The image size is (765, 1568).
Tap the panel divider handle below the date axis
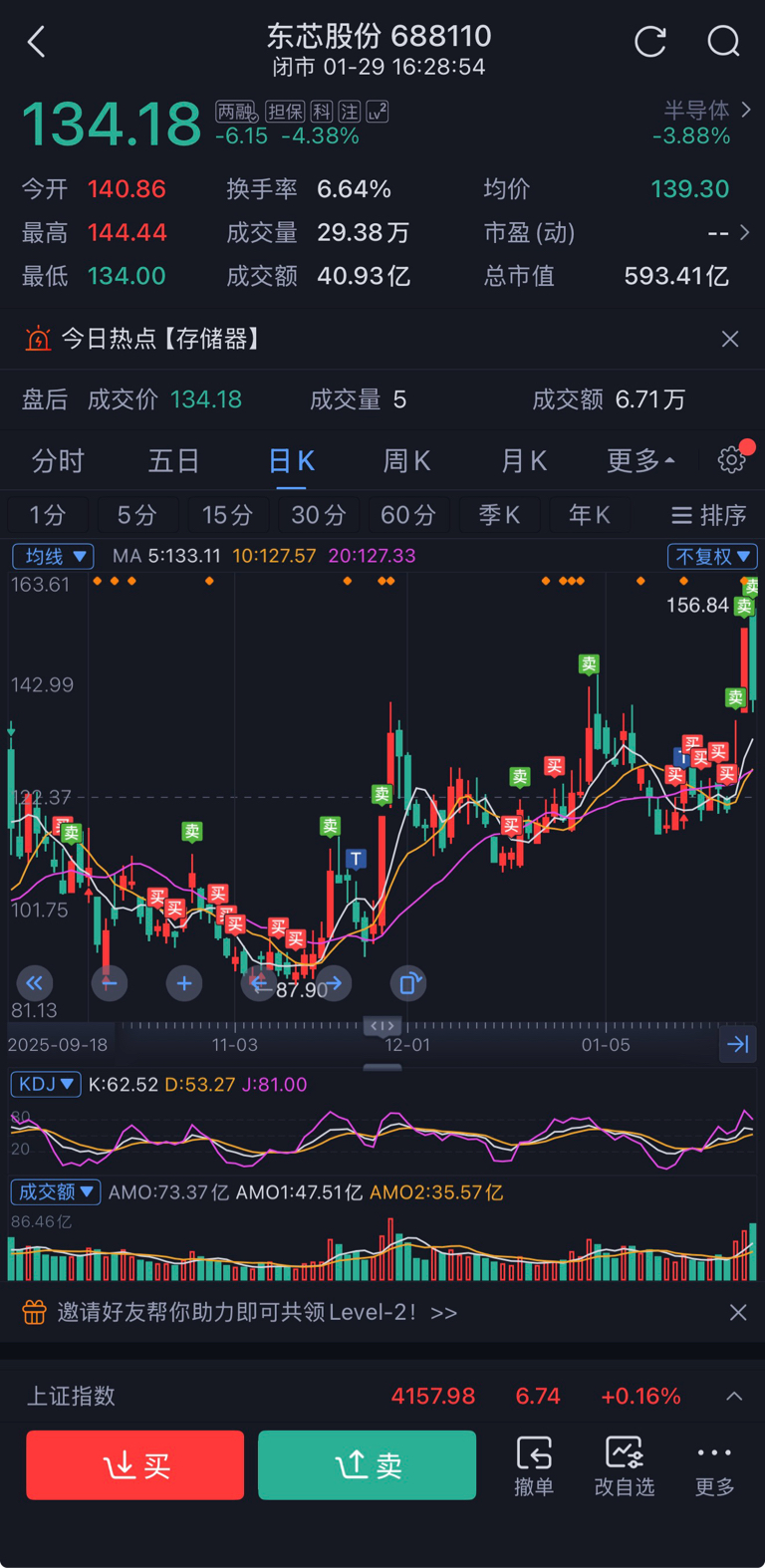click(x=383, y=1068)
